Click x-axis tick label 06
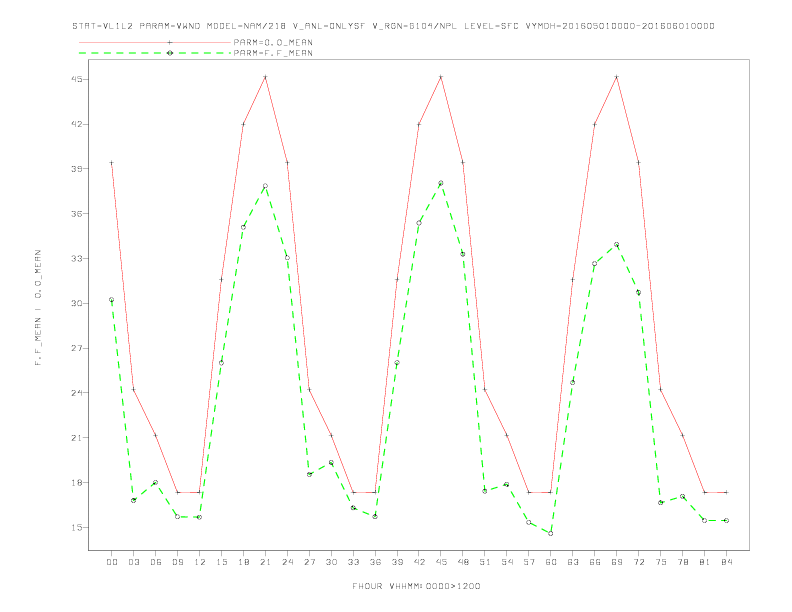This screenshot has width=792, height=612. click(x=156, y=562)
